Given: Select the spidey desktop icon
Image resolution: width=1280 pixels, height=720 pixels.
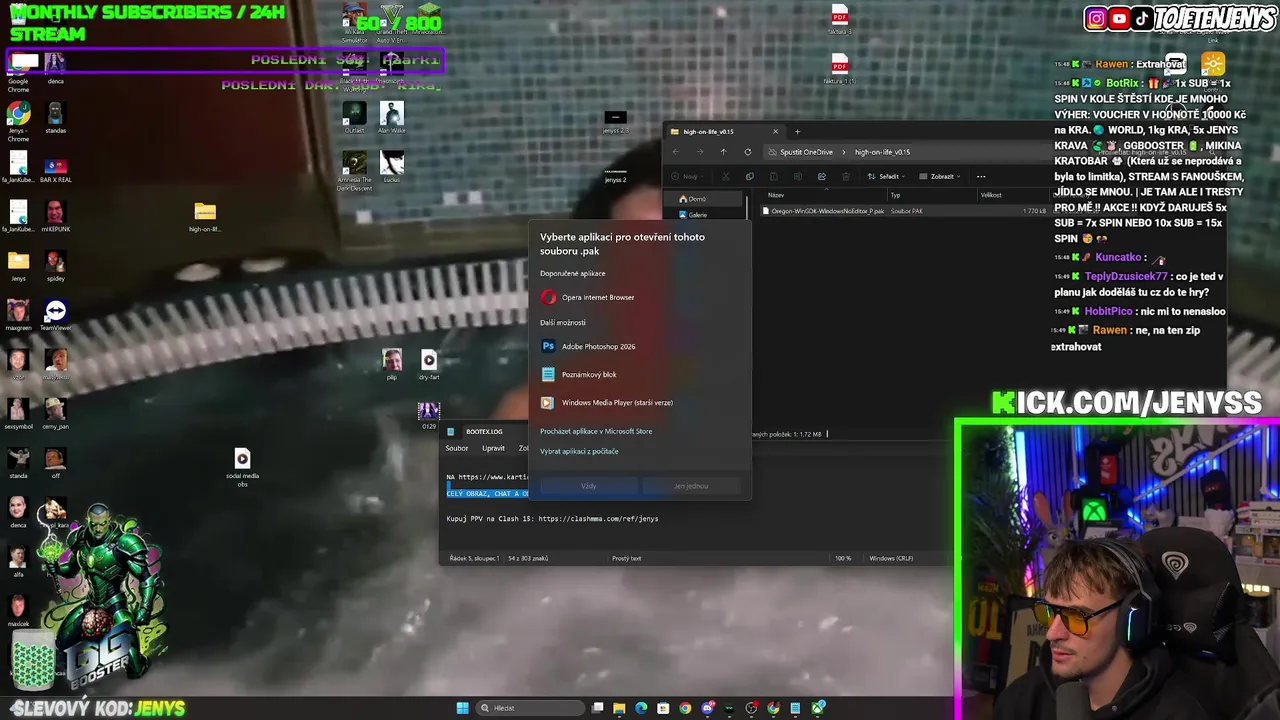Looking at the screenshot, I should pos(56,266).
